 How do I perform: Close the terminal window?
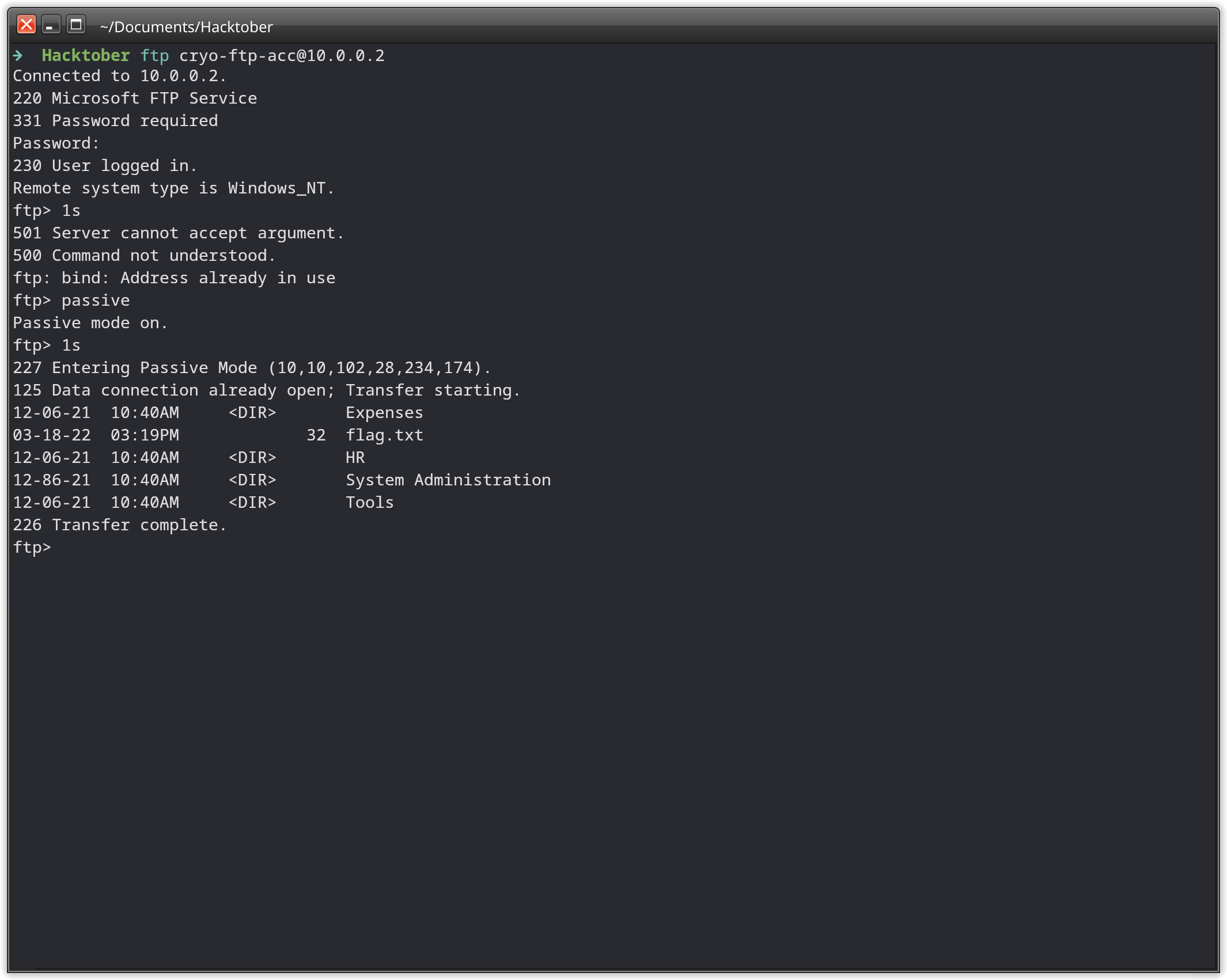tap(26, 25)
